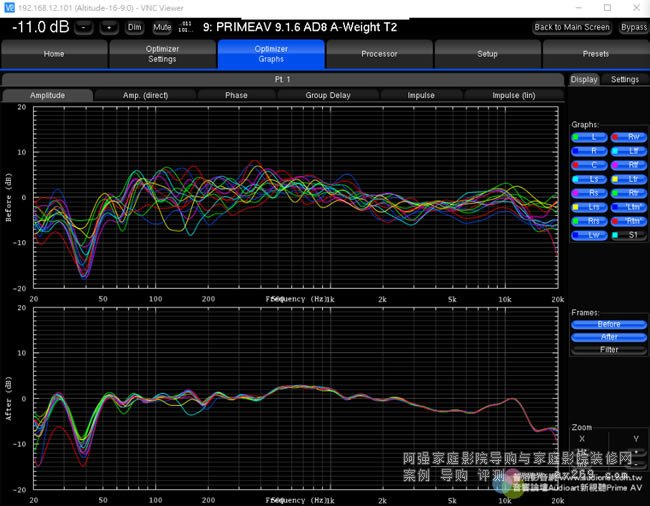Screen dimensions: 650x506
Task: Click Back to Main Screen button
Action: click(x=572, y=27)
